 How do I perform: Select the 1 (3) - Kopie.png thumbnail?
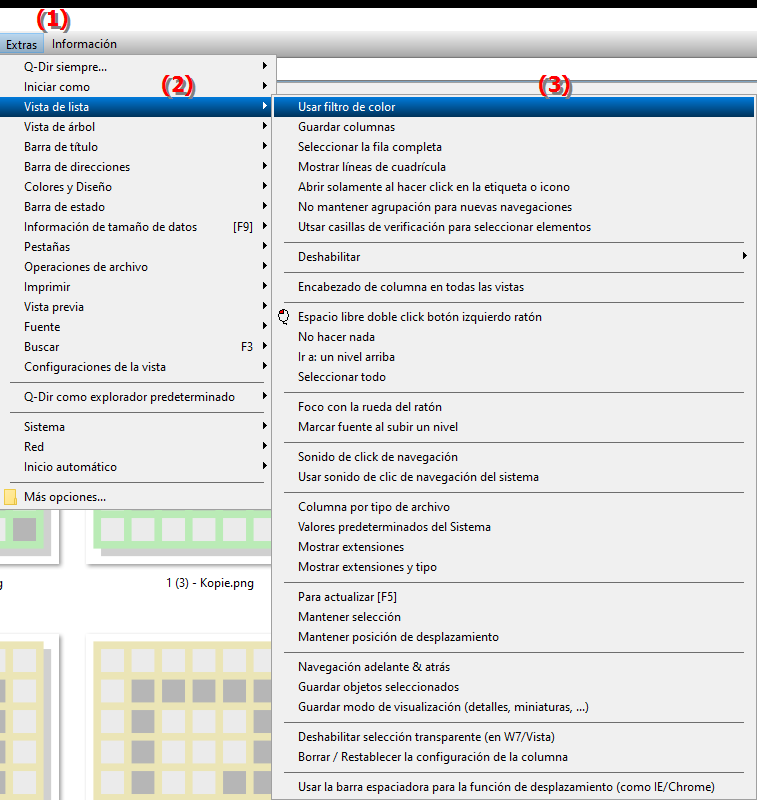click(179, 536)
